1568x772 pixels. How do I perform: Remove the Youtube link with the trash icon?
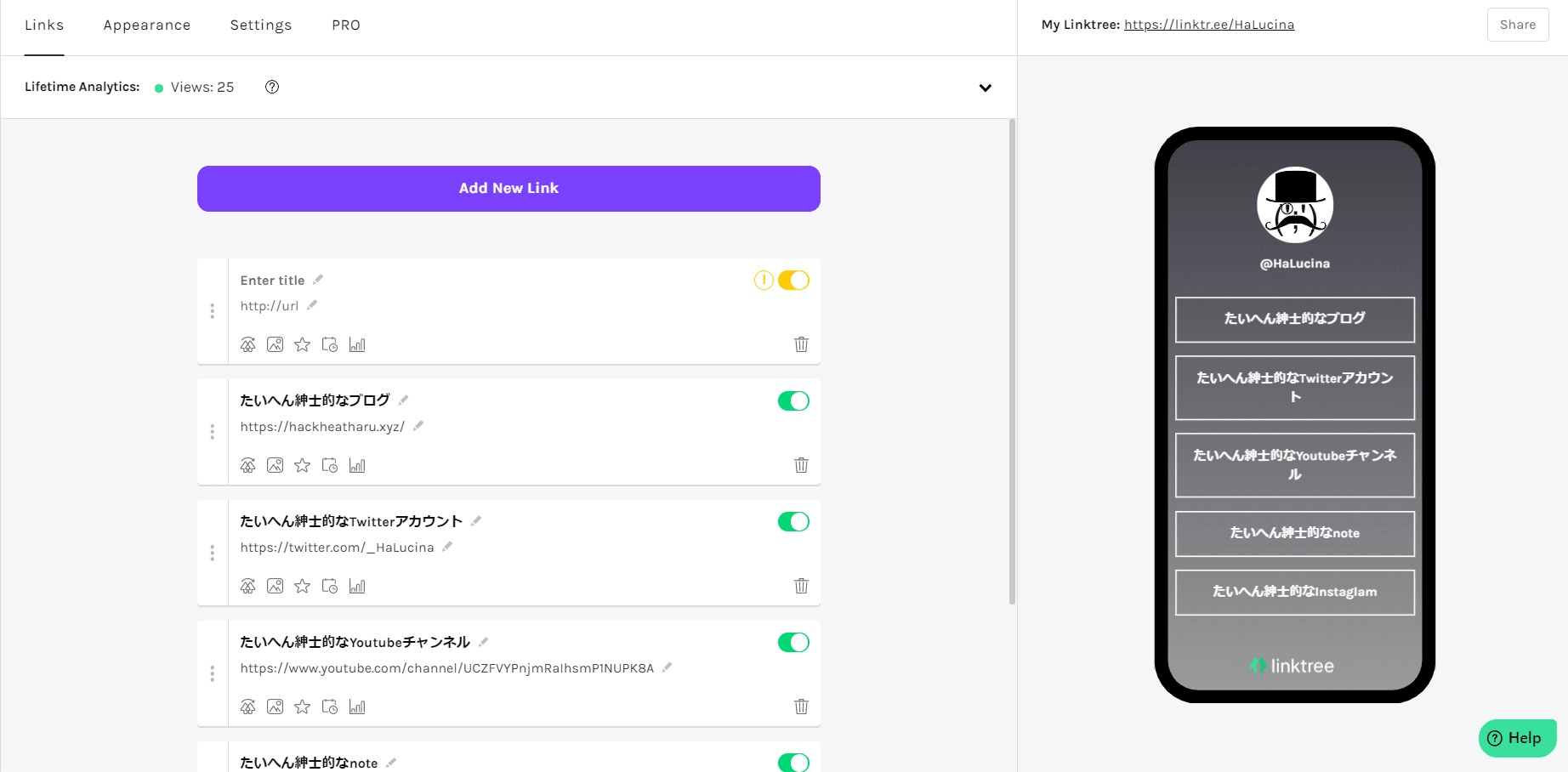(x=801, y=707)
